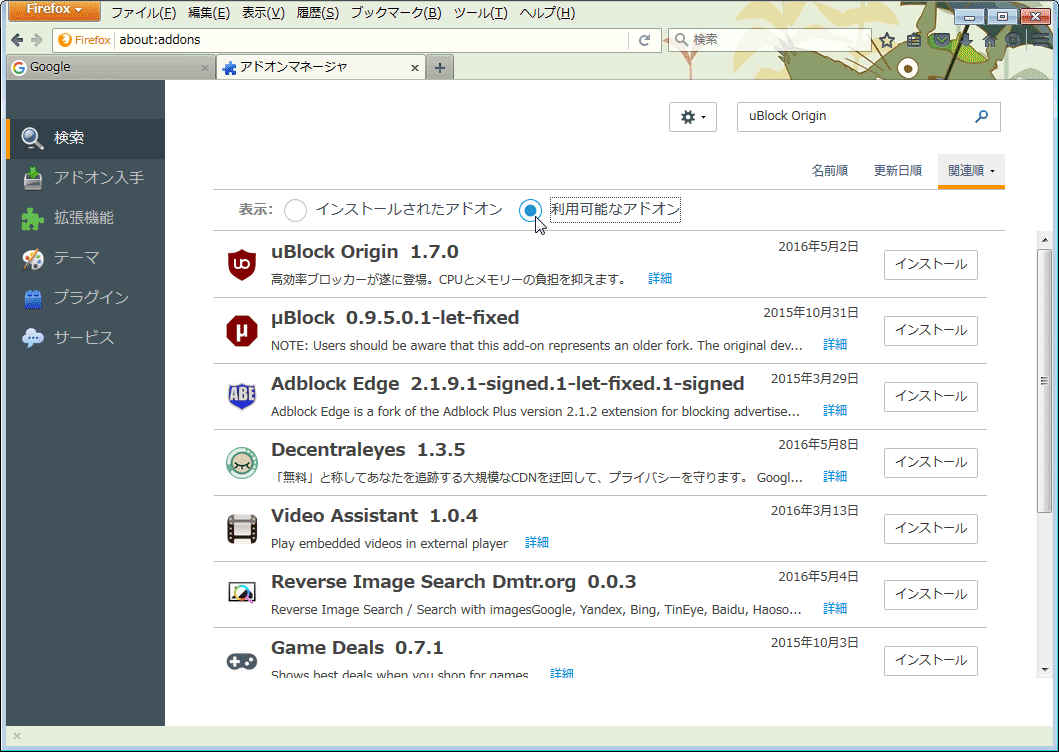
Task: Sort results by 更新日順
Action: click(898, 171)
